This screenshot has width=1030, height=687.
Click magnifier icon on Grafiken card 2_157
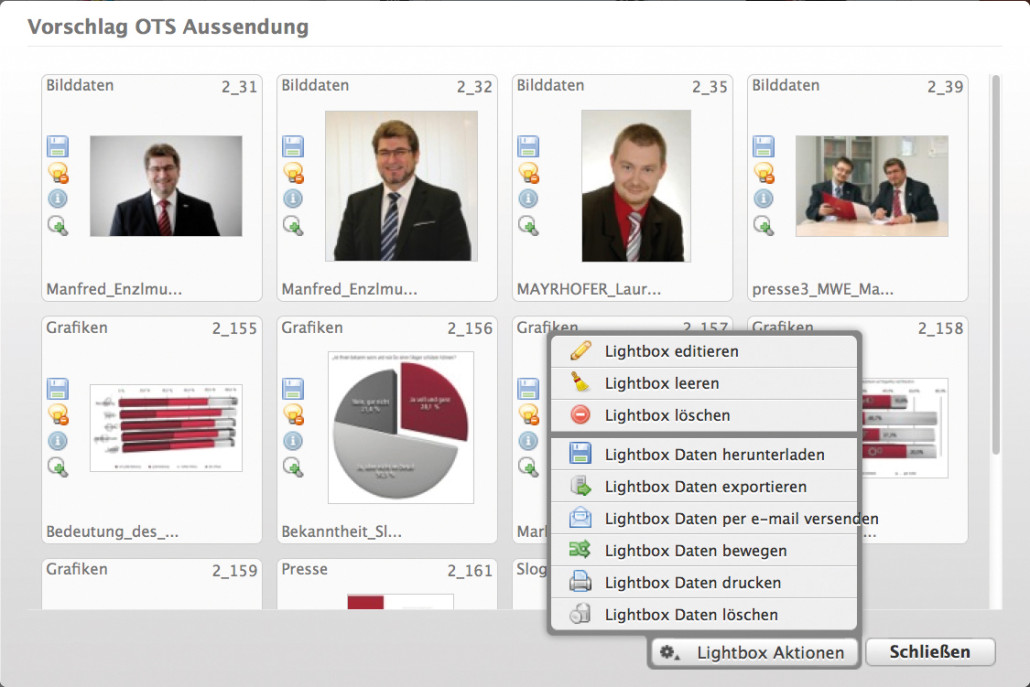click(529, 468)
